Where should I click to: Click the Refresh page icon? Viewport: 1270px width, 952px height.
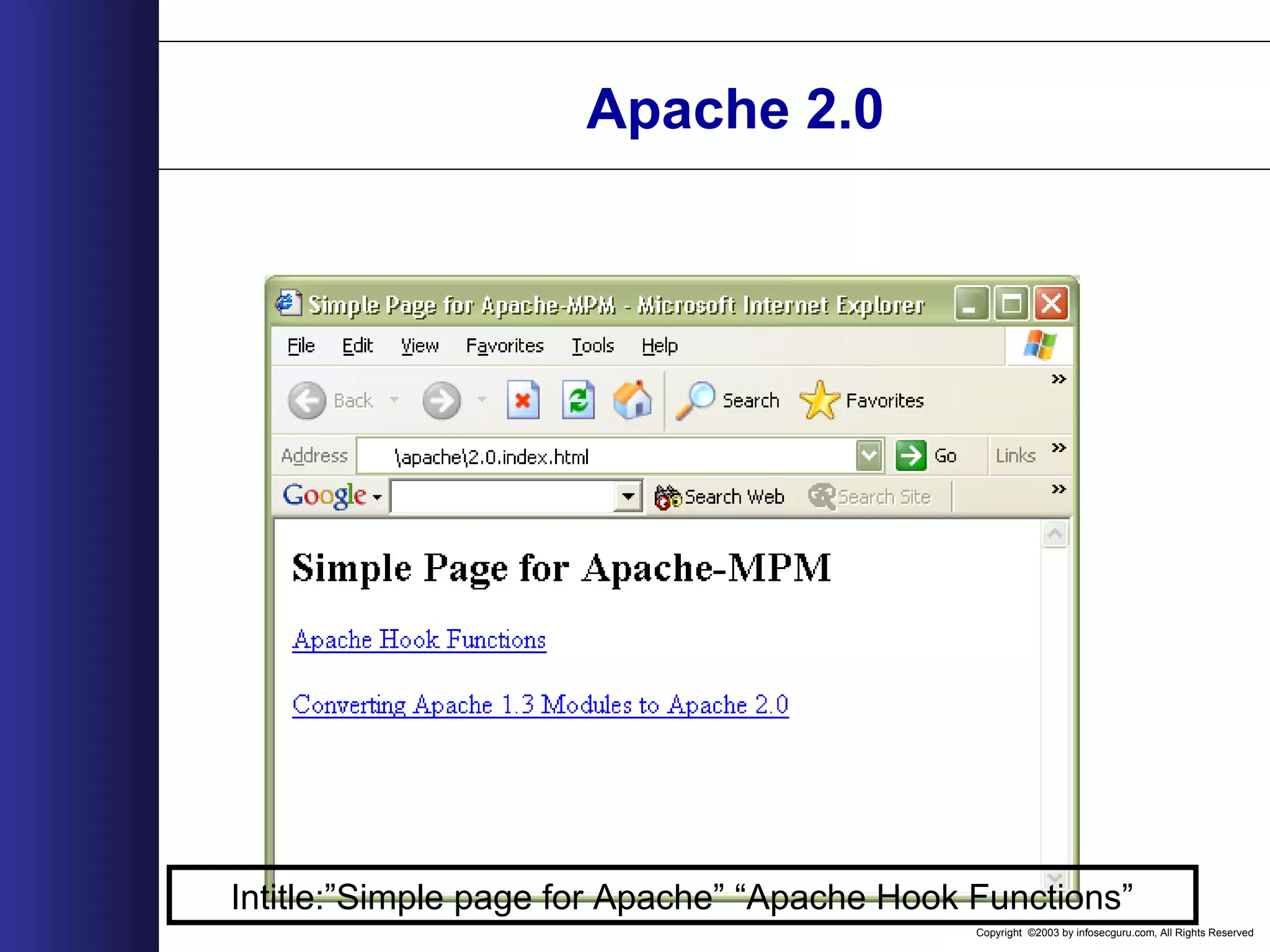(578, 400)
